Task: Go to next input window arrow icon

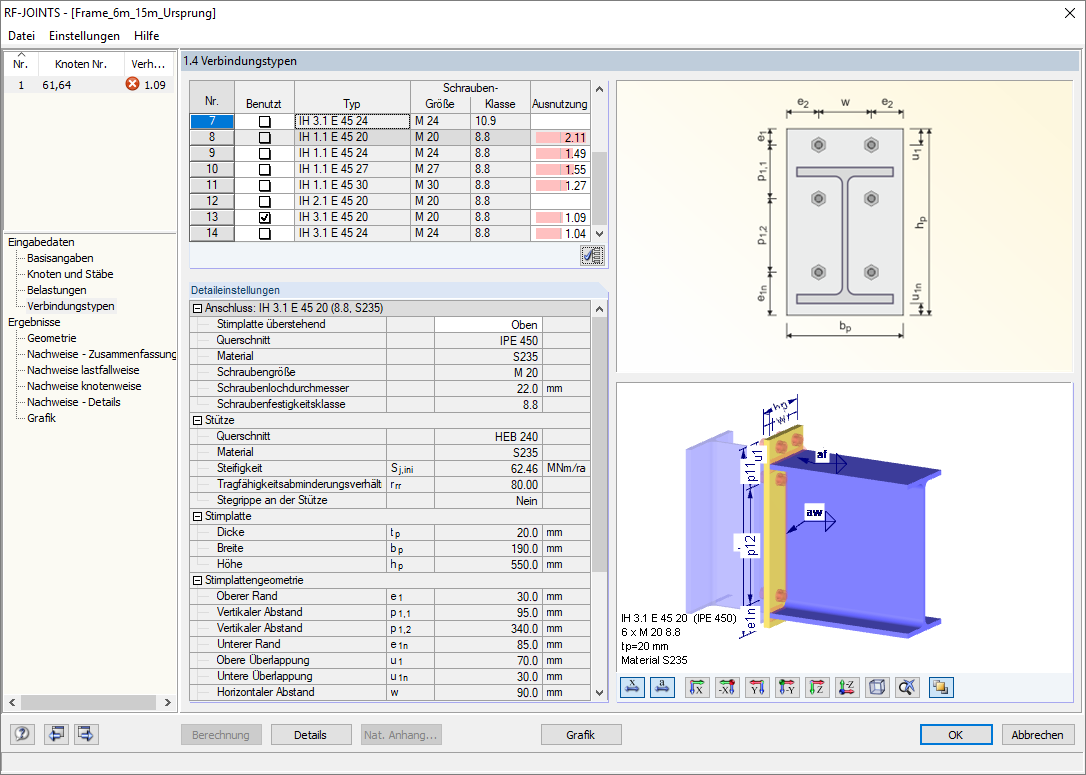Action: tap(86, 733)
